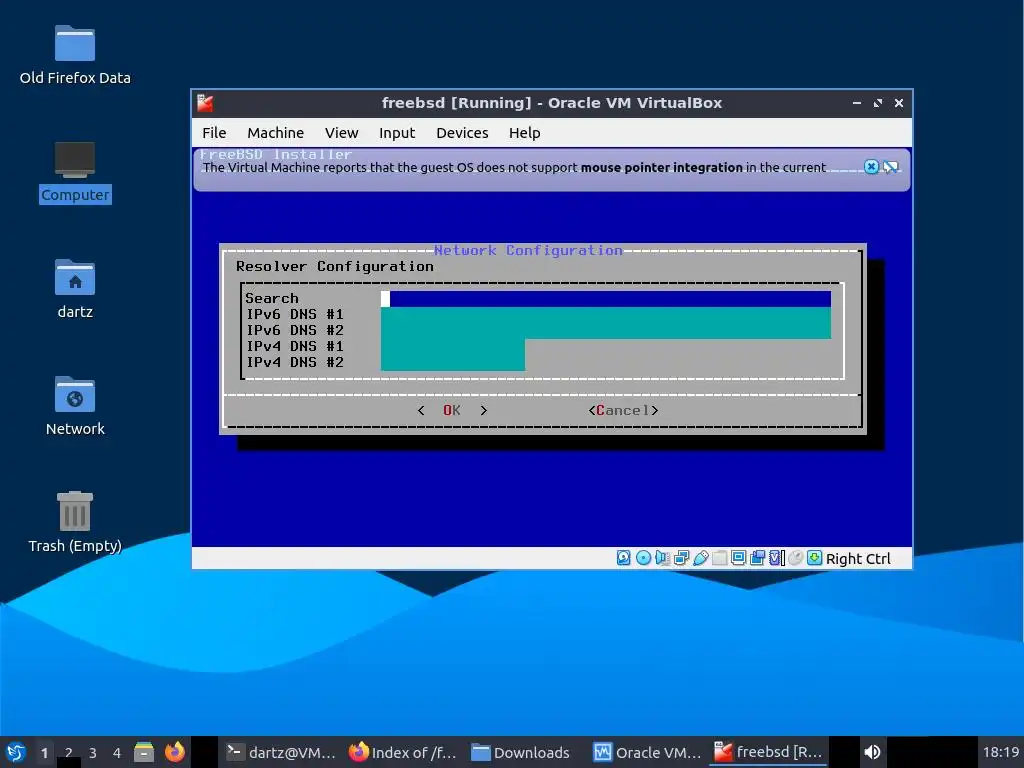The height and width of the screenshot is (768, 1024).
Task: Click the grayed mouse integration status icon
Action: [795, 558]
